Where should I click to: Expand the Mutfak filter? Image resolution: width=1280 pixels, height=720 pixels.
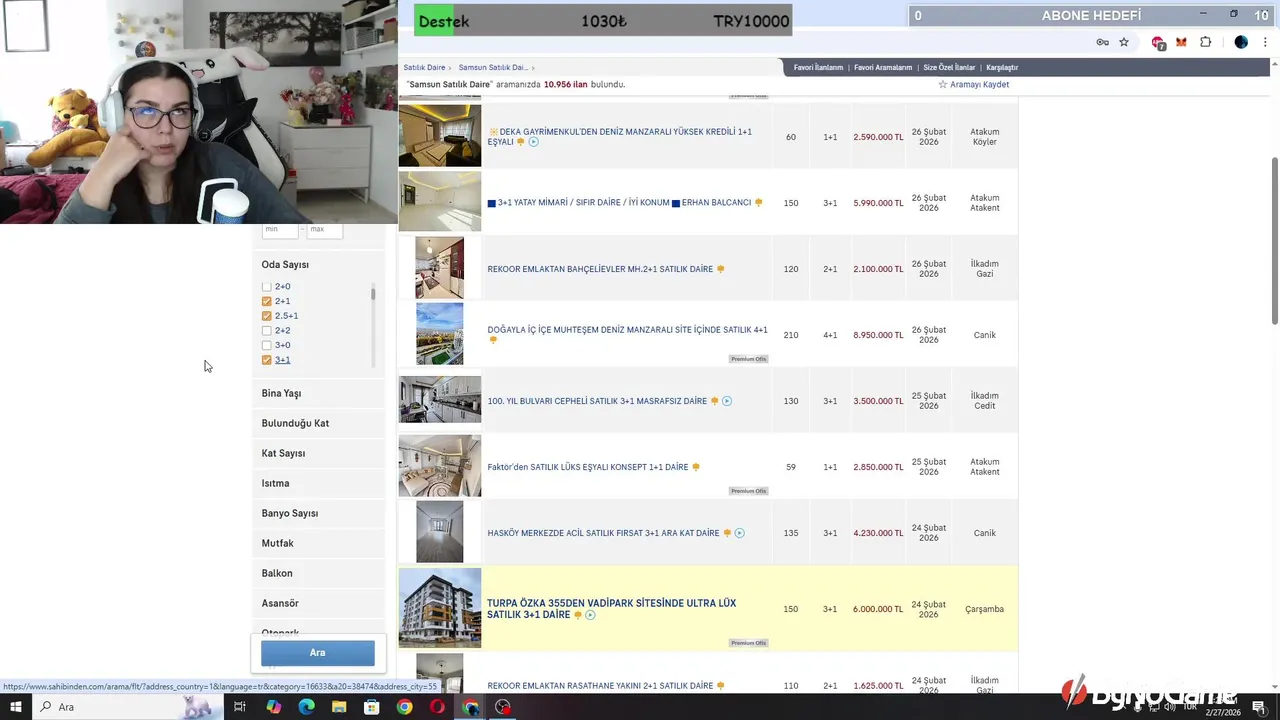pyautogui.click(x=318, y=543)
